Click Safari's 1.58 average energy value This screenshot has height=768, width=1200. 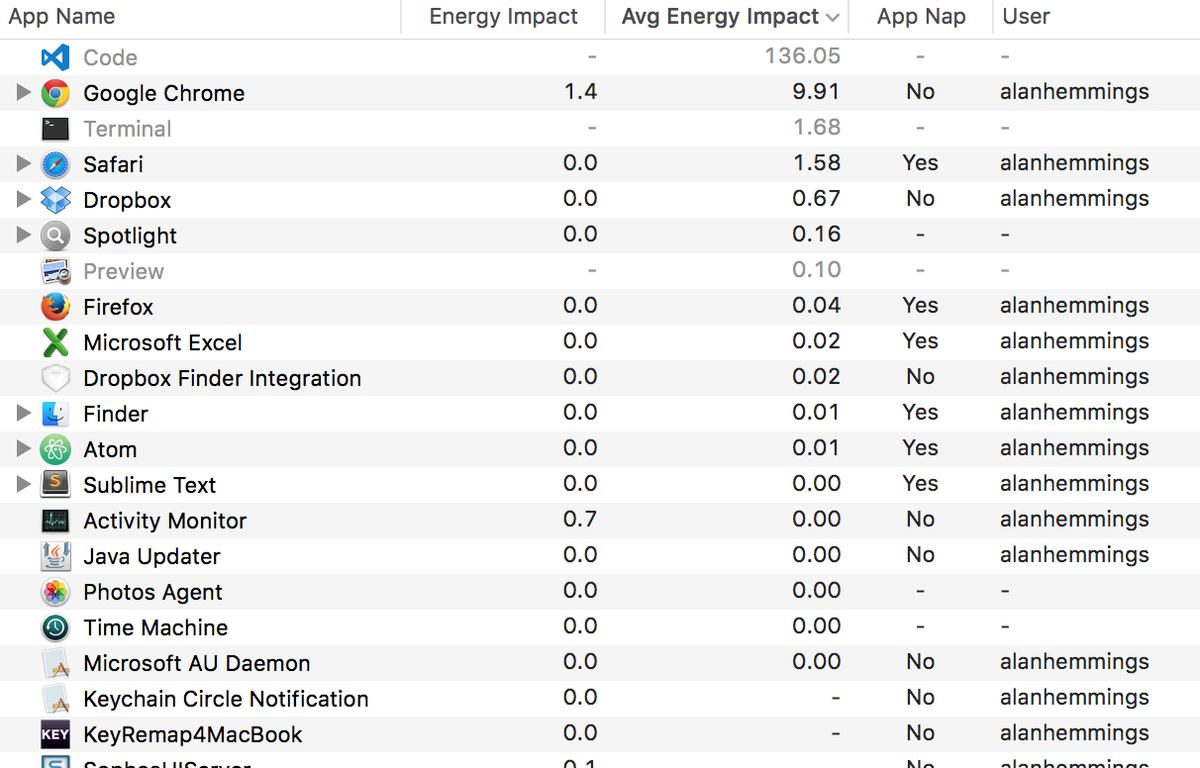tap(816, 163)
